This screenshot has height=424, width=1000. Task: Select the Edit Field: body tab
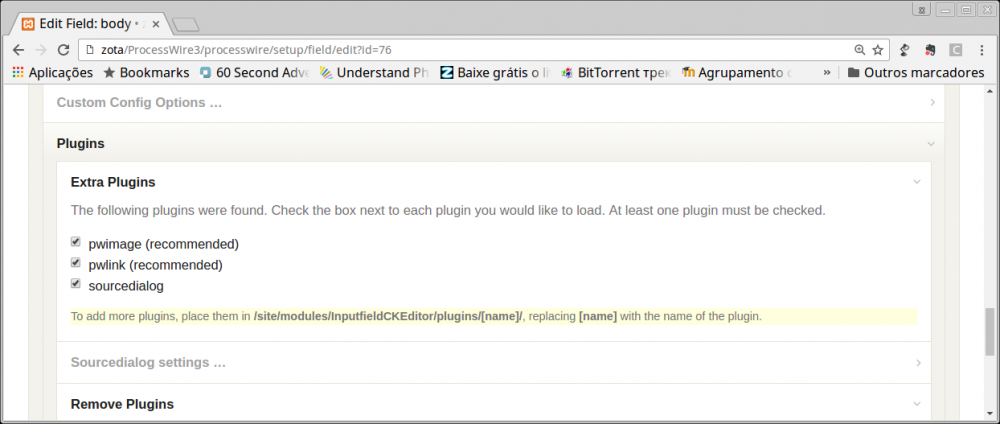click(91, 24)
